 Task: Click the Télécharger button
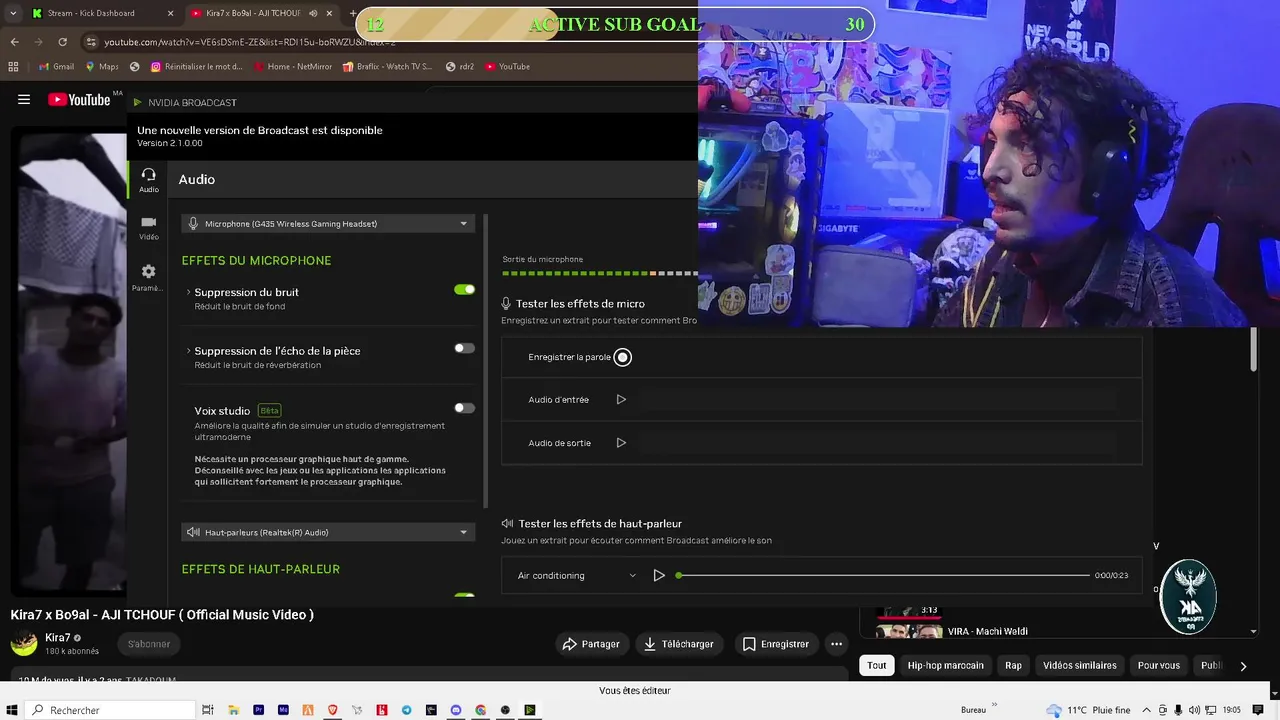(x=679, y=644)
